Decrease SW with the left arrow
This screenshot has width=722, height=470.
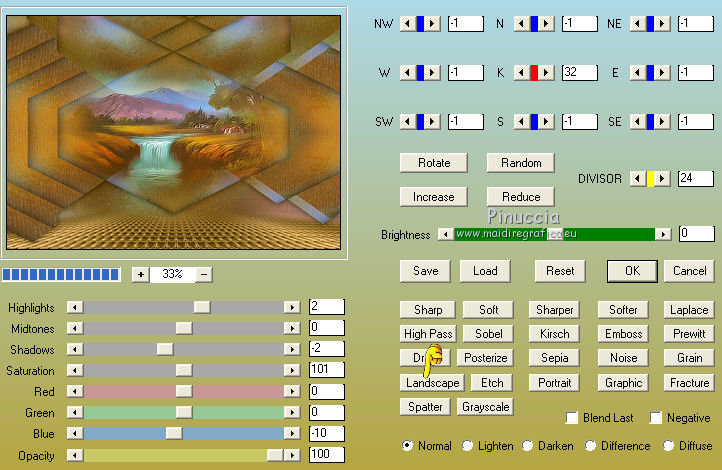click(x=408, y=122)
